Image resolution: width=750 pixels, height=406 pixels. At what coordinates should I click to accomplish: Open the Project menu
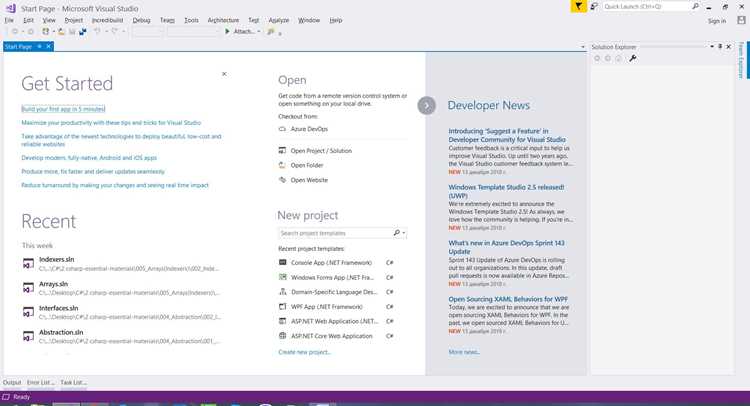[73, 20]
